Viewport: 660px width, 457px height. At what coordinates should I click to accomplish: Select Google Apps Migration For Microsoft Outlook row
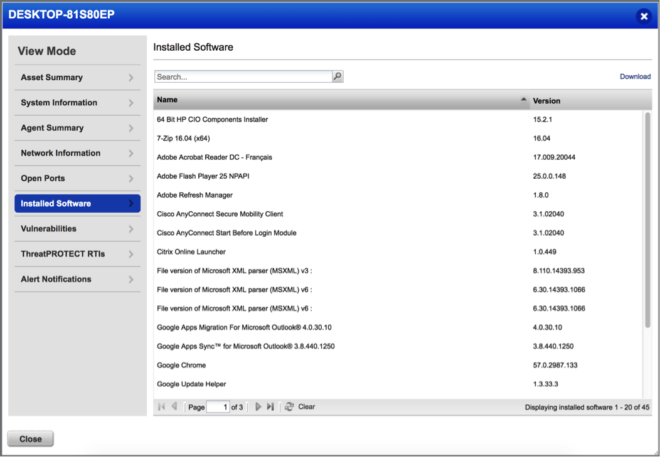click(x=398, y=327)
